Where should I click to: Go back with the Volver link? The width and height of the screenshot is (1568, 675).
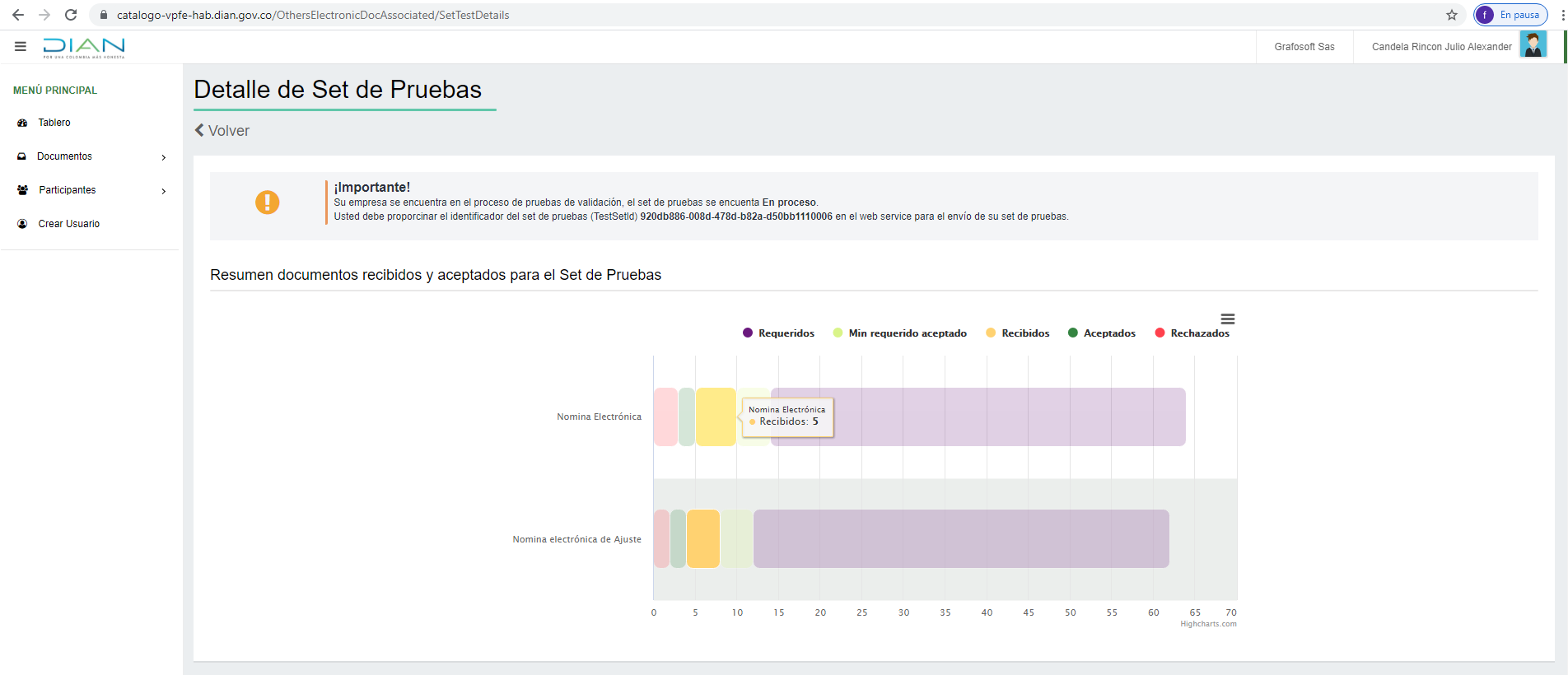(x=222, y=131)
